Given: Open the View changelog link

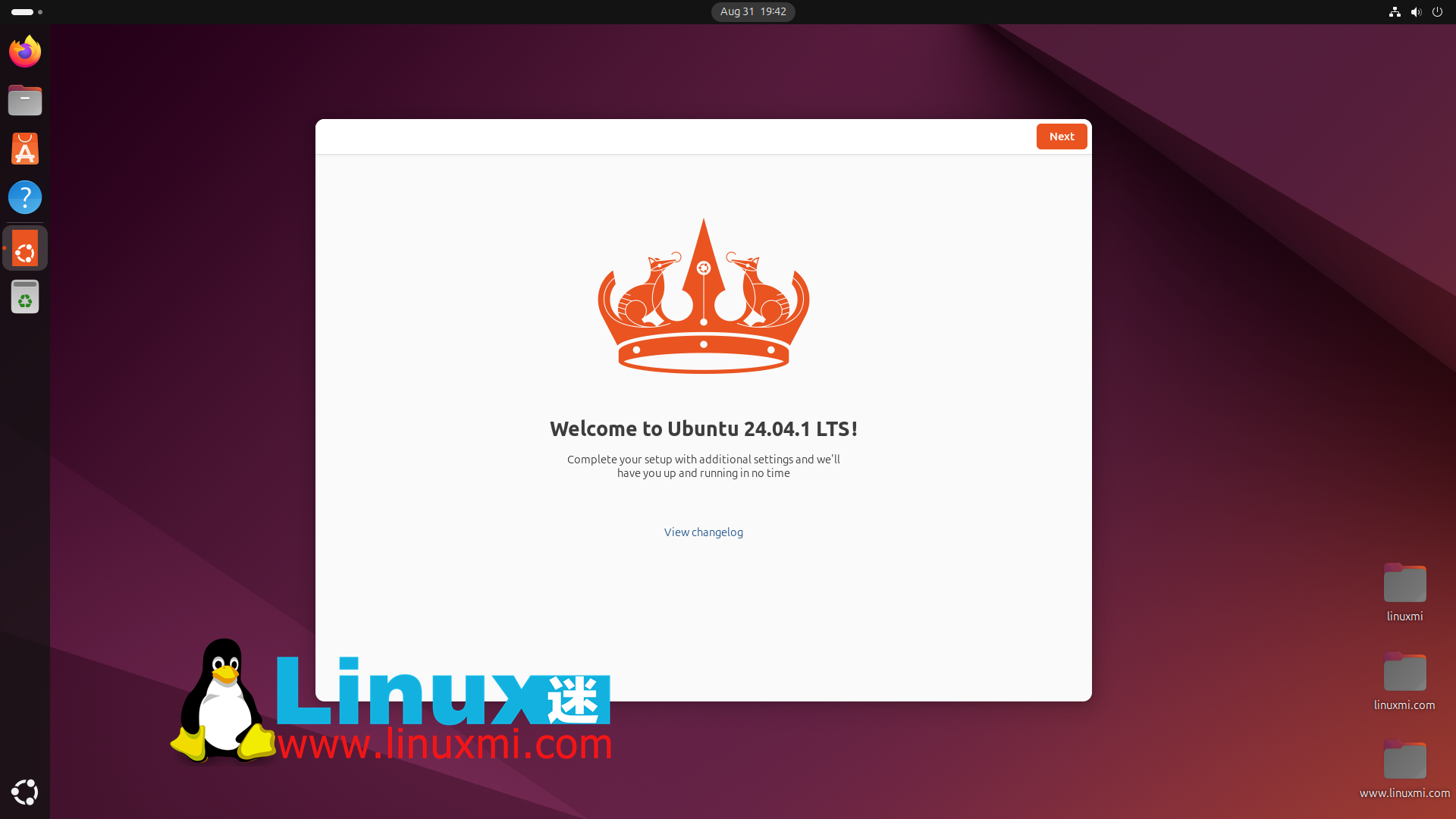Looking at the screenshot, I should tap(704, 532).
